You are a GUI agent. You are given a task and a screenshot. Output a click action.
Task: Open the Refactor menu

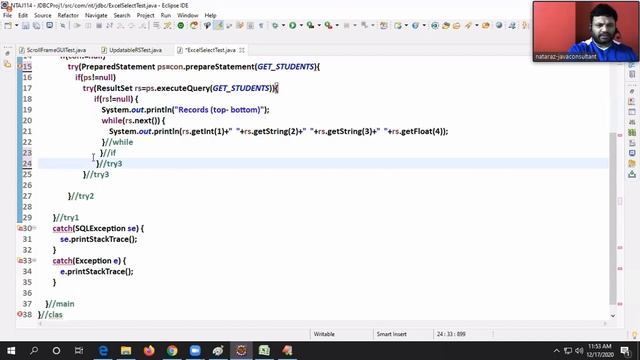[x=68, y=16]
